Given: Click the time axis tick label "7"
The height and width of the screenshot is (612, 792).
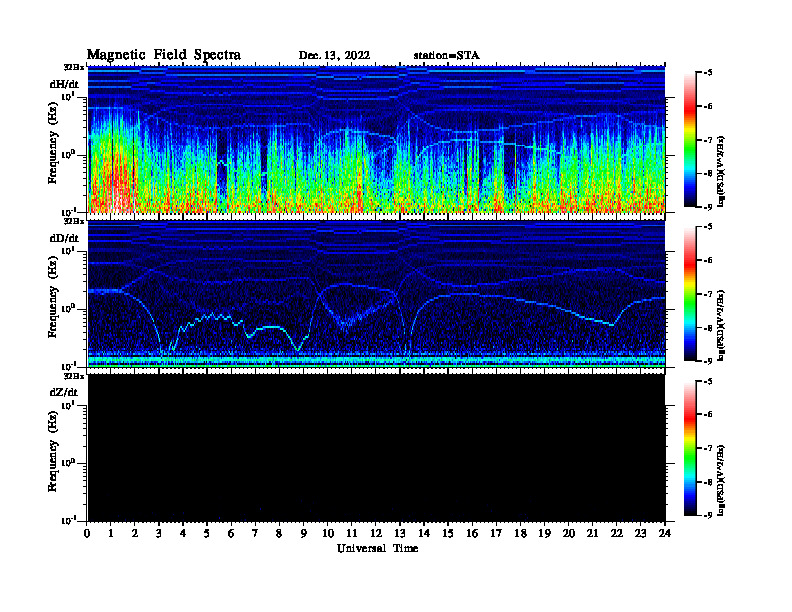Looking at the screenshot, I should [x=255, y=534].
